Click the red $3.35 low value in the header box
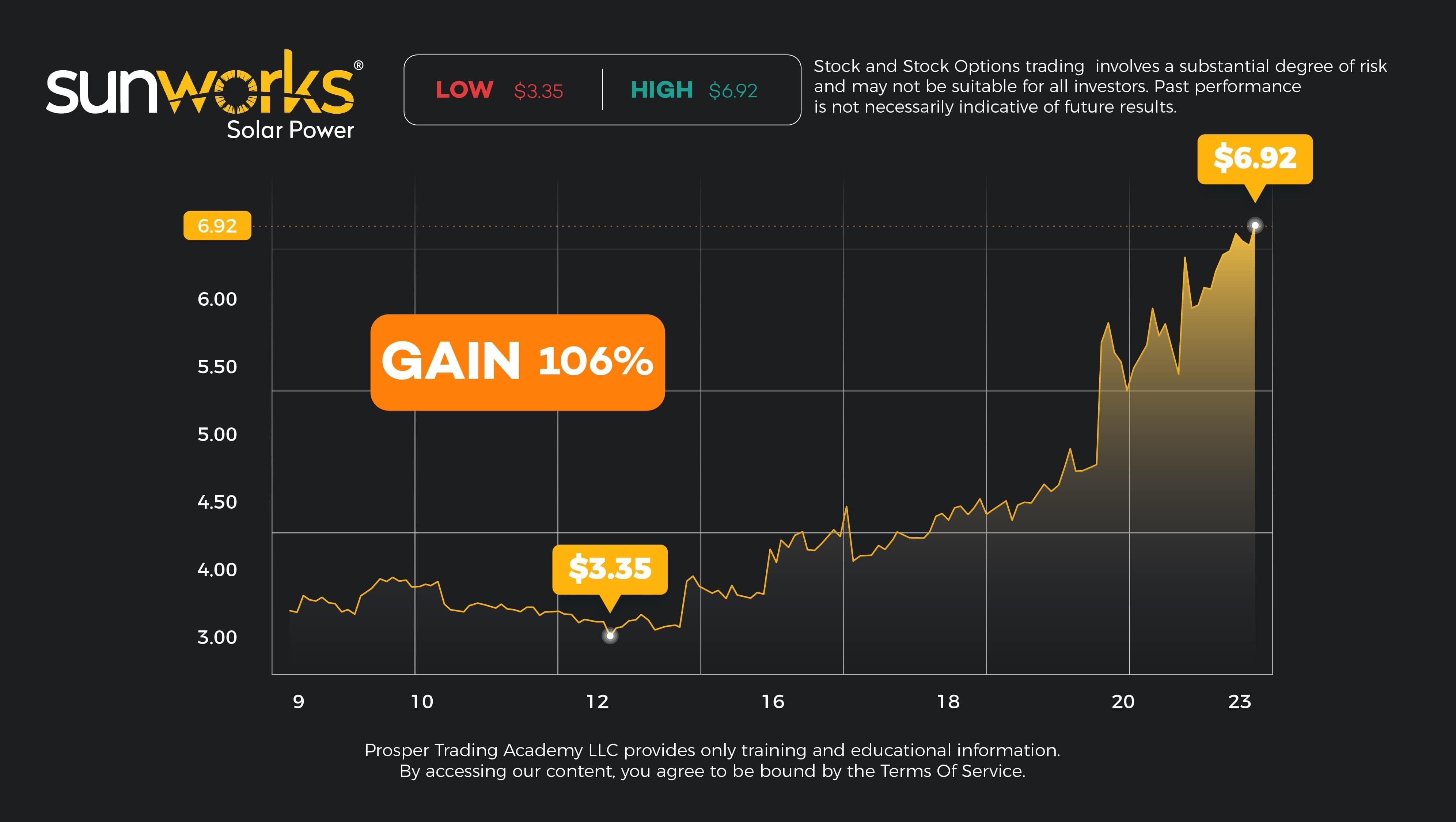Image resolution: width=1456 pixels, height=822 pixels. [x=538, y=91]
